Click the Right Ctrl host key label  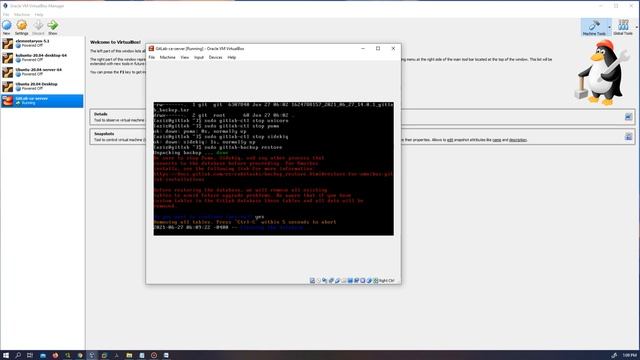pos(387,281)
